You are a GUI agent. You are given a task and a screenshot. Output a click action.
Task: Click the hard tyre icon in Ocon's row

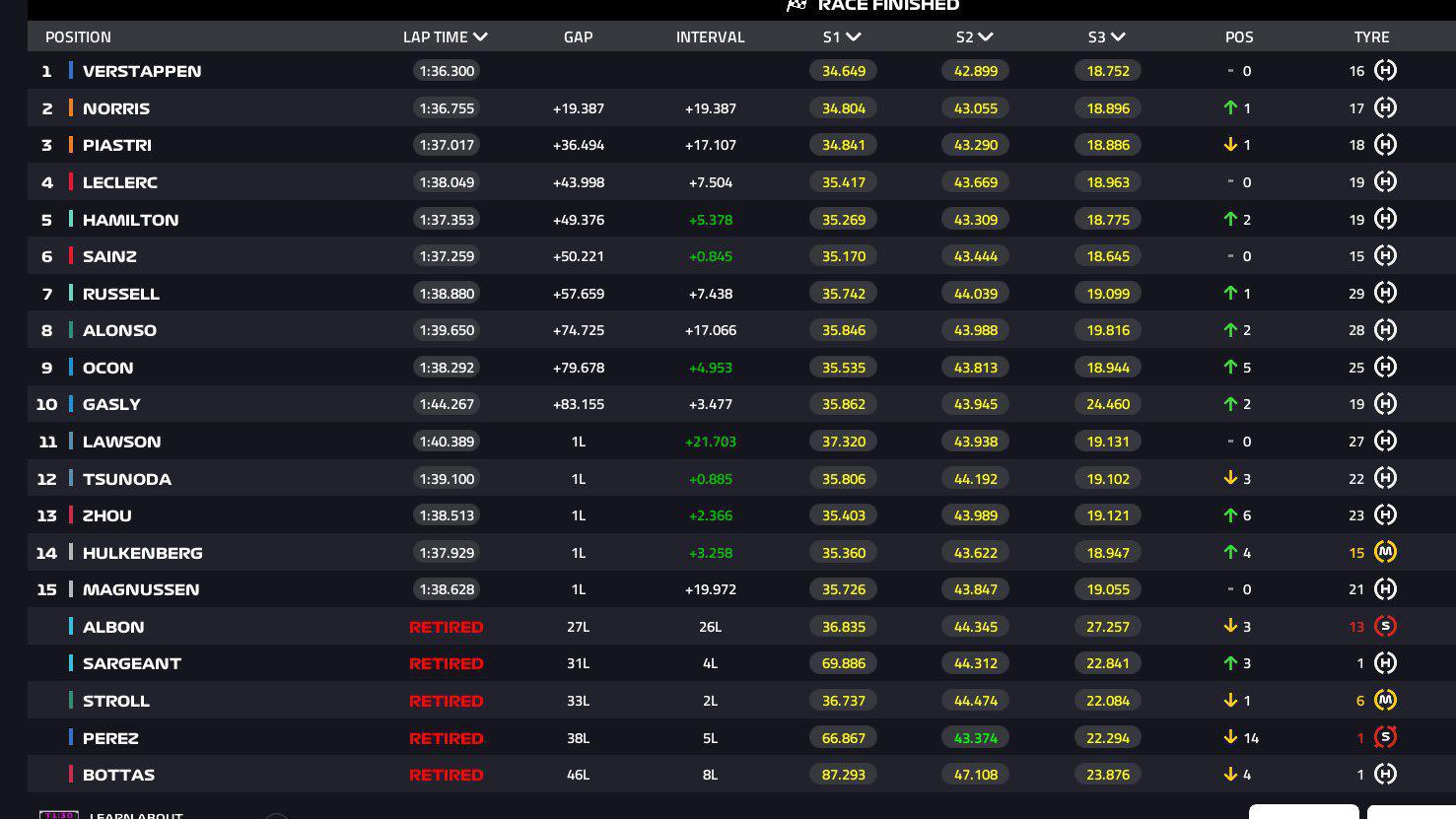click(x=1385, y=368)
